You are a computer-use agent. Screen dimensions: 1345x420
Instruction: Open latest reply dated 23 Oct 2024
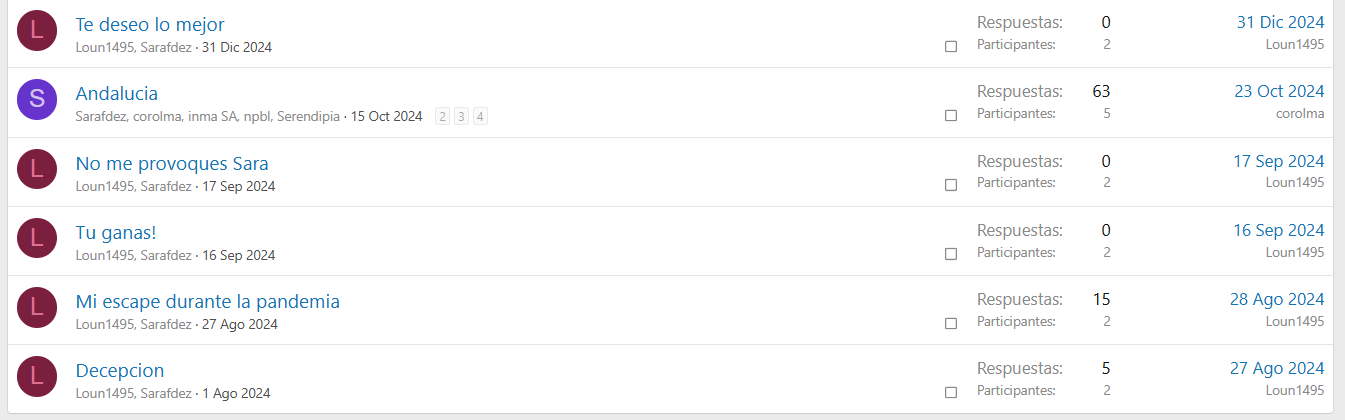(1279, 91)
